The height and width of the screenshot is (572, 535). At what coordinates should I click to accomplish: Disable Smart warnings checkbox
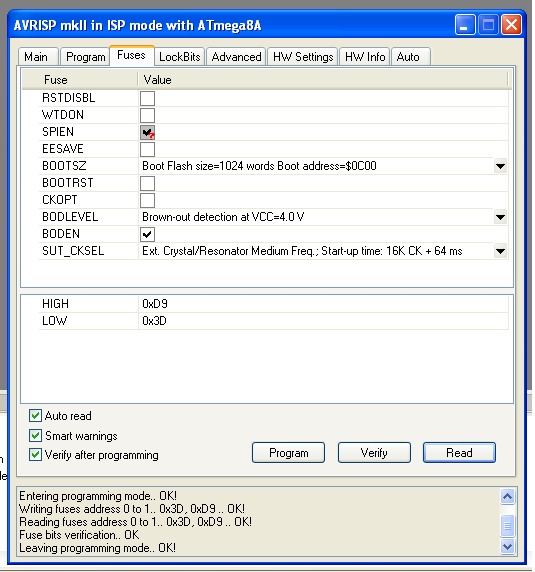point(35,435)
